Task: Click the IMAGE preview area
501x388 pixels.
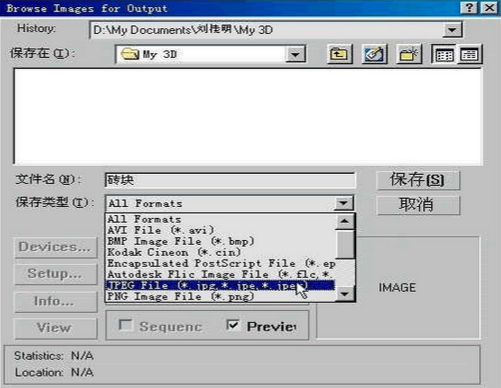Action: point(397,287)
